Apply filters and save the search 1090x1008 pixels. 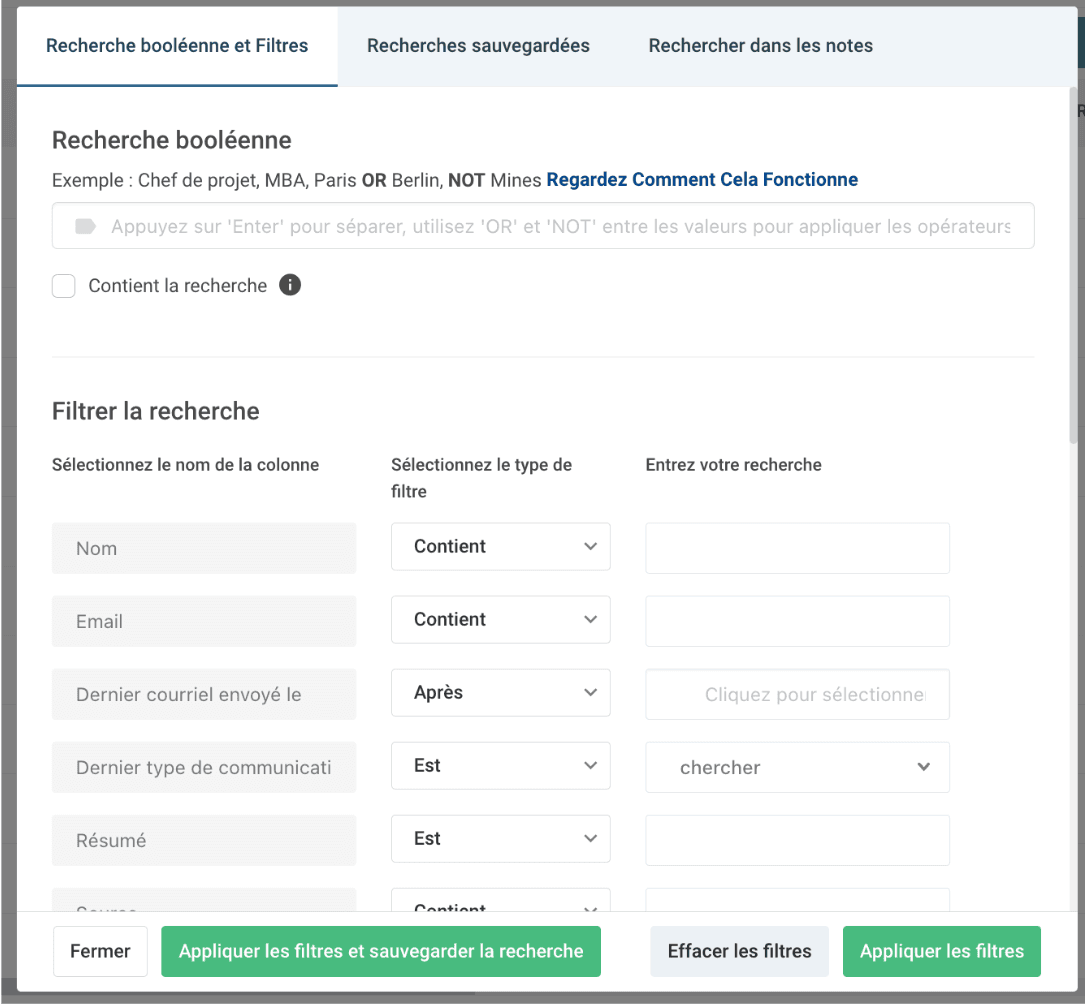[381, 951]
